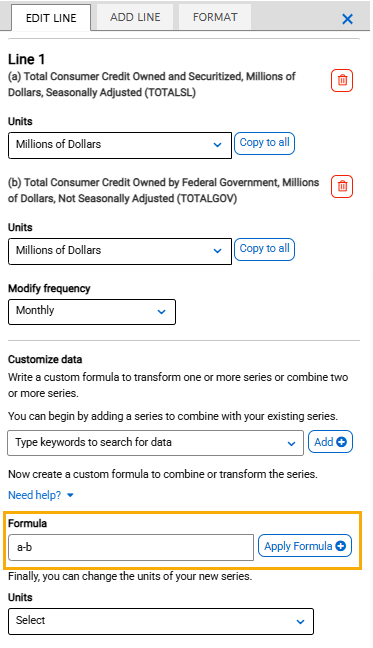Click plus icon on Add button
The height and width of the screenshot is (648, 373).
[x=342, y=442]
